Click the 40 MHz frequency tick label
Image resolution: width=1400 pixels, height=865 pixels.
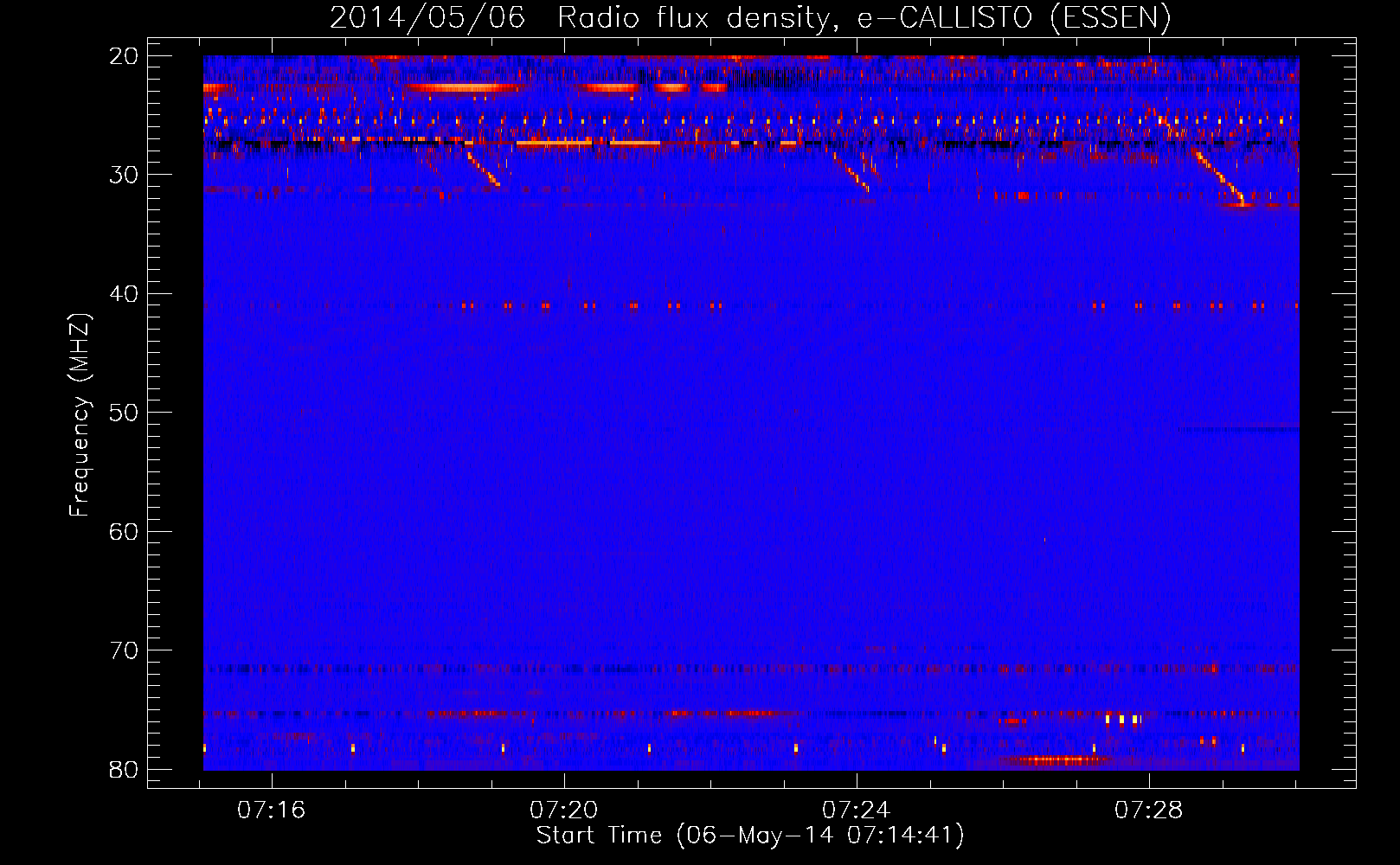(x=124, y=294)
